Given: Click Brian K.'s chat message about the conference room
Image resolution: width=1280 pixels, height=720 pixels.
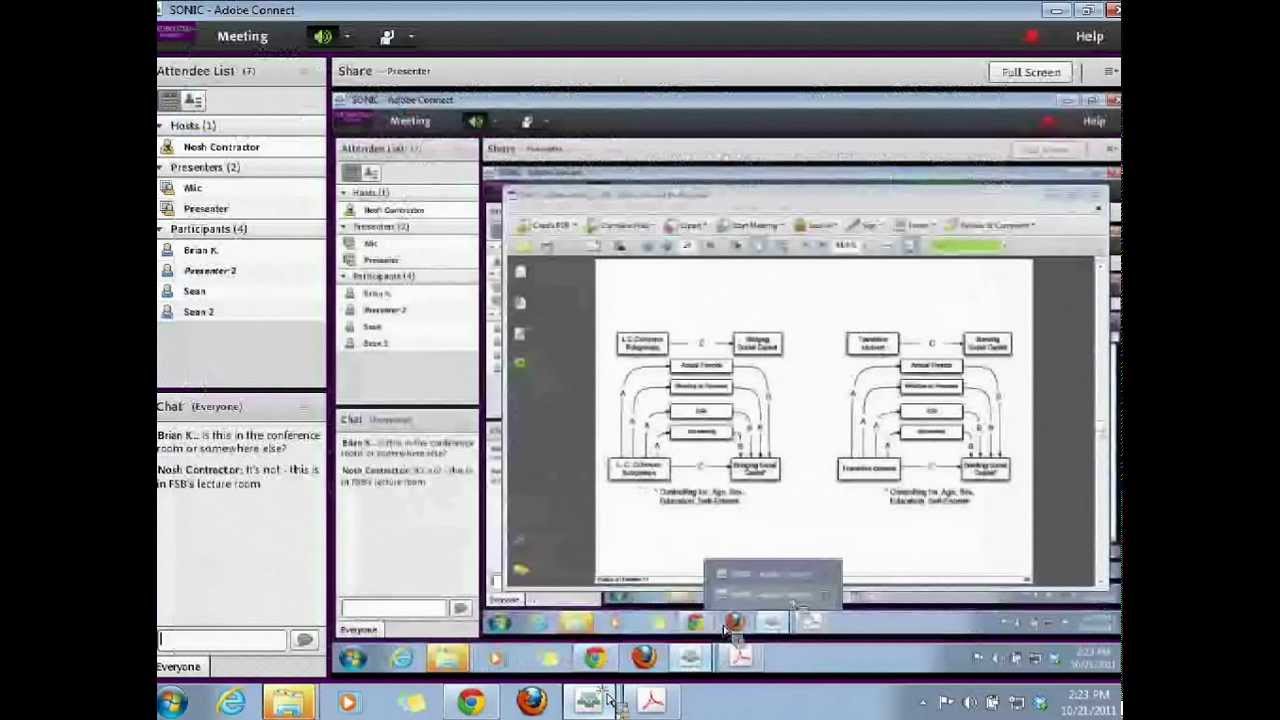Looking at the screenshot, I should pyautogui.click(x=239, y=442).
